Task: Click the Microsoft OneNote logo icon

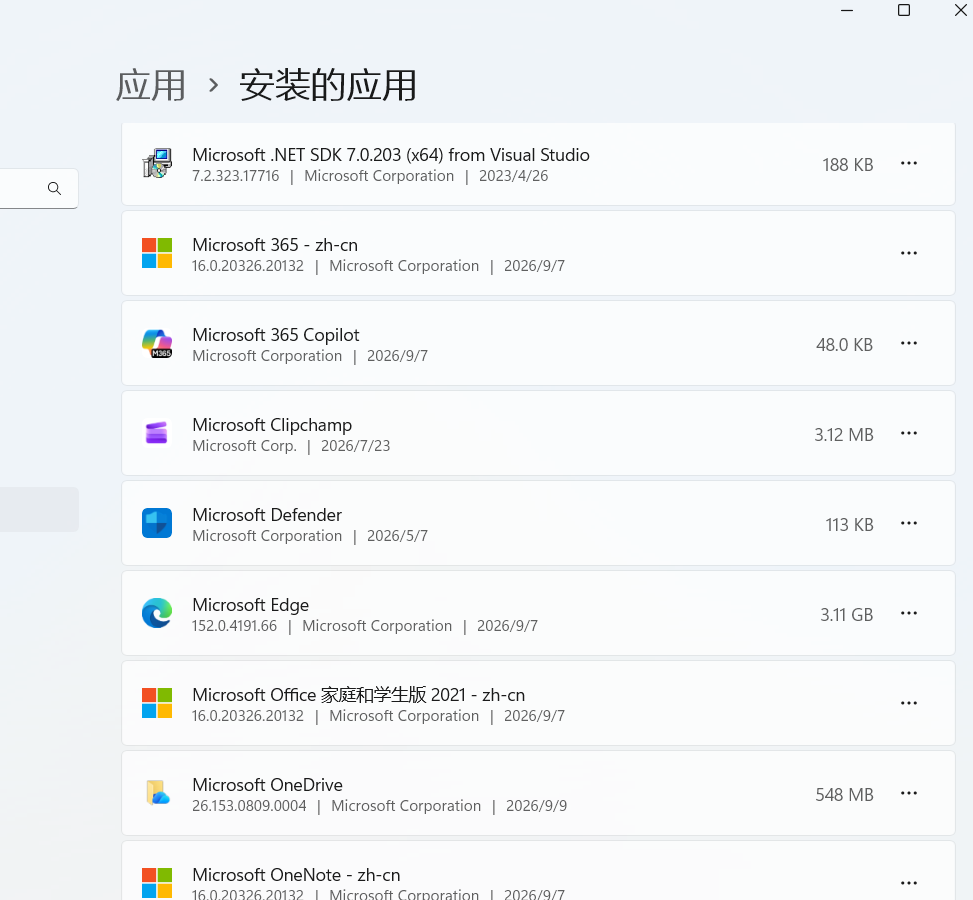Action: [157, 883]
